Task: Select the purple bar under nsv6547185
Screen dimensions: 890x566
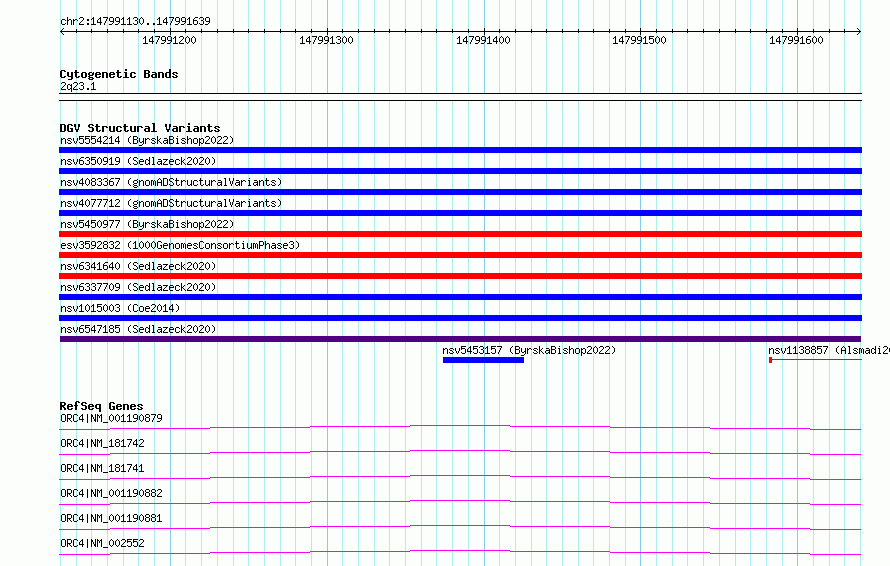Action: pos(460,339)
